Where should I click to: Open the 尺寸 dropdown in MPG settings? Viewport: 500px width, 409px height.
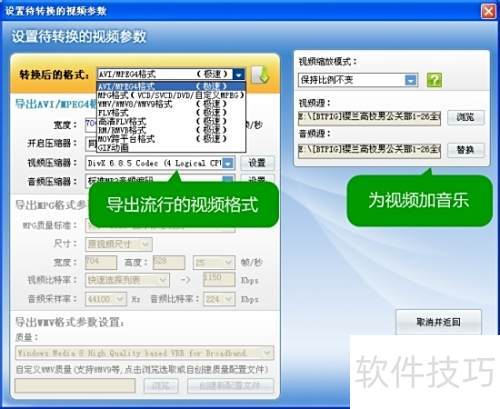coord(119,244)
